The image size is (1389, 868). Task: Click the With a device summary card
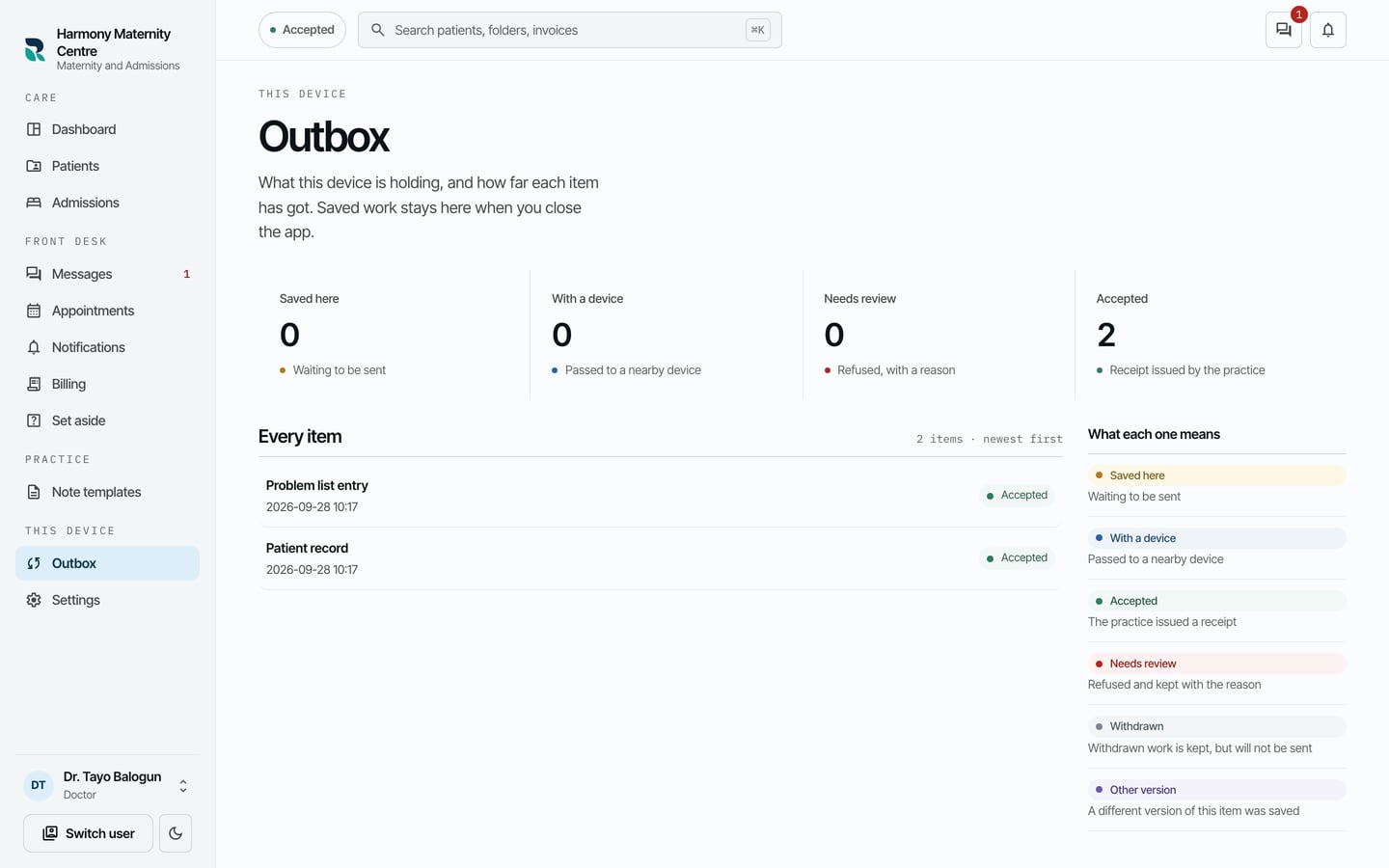667,335
